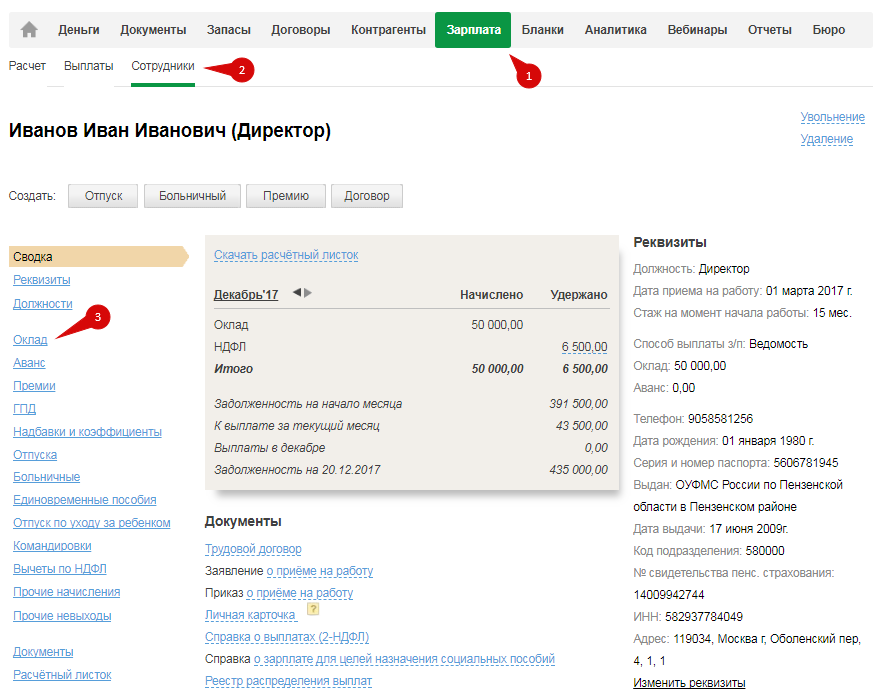
Task: Open ГПД in the sidebar
Action: click(25, 409)
